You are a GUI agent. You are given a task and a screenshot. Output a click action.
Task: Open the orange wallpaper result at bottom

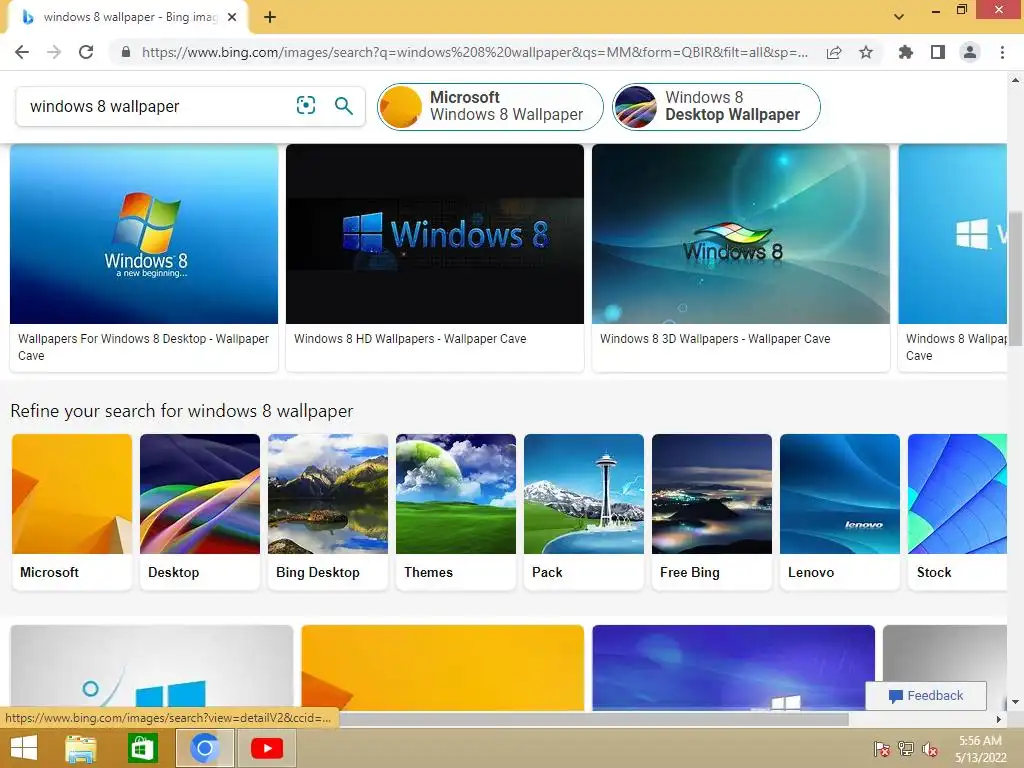click(443, 667)
